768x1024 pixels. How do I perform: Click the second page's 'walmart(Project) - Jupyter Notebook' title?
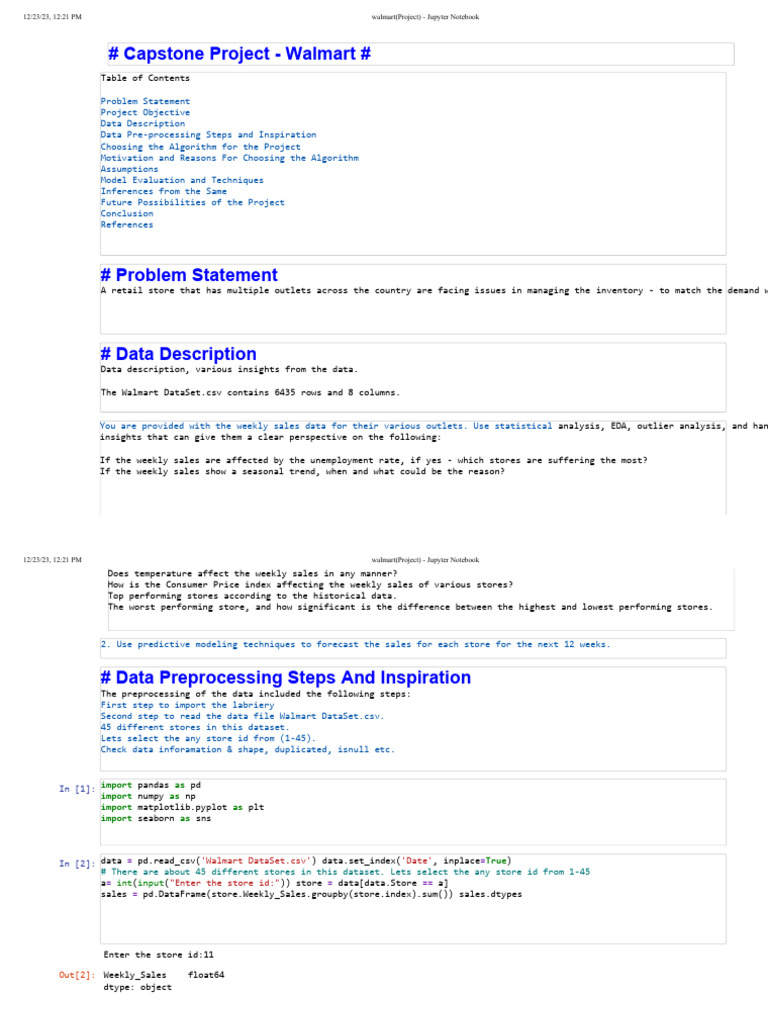coord(425,560)
